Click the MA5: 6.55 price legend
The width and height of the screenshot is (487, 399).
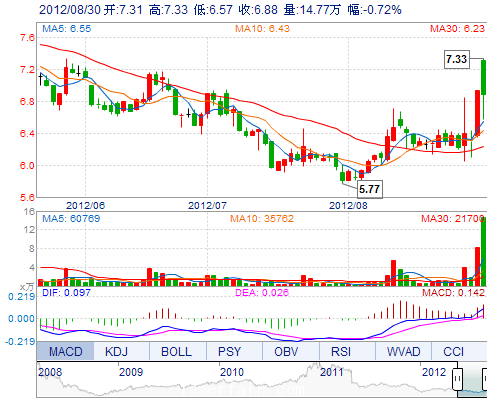(67, 29)
